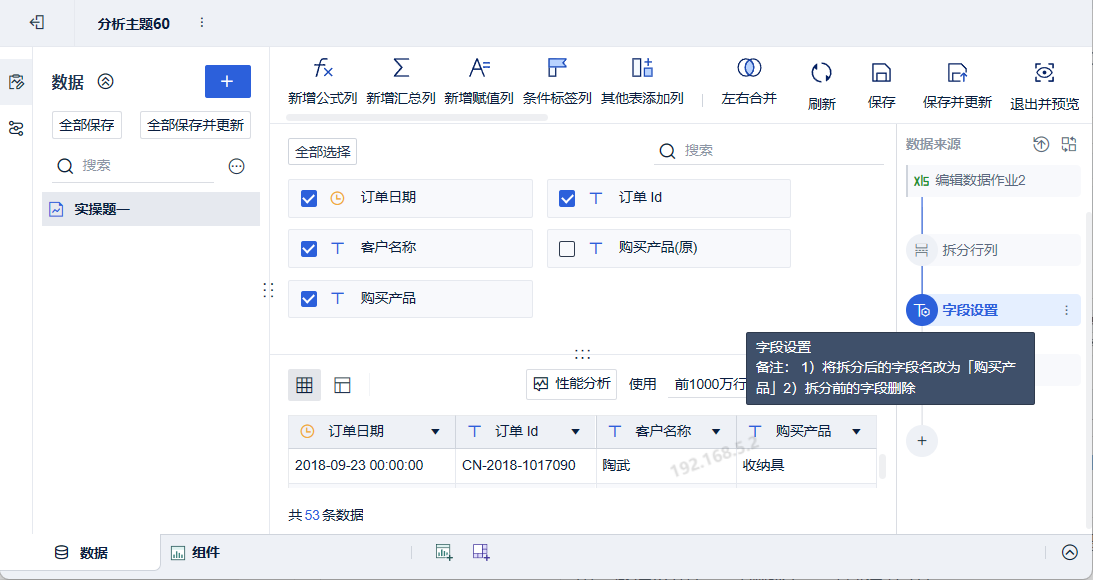Click the 分析主题60 title
This screenshot has height=580, width=1093.
point(134,24)
